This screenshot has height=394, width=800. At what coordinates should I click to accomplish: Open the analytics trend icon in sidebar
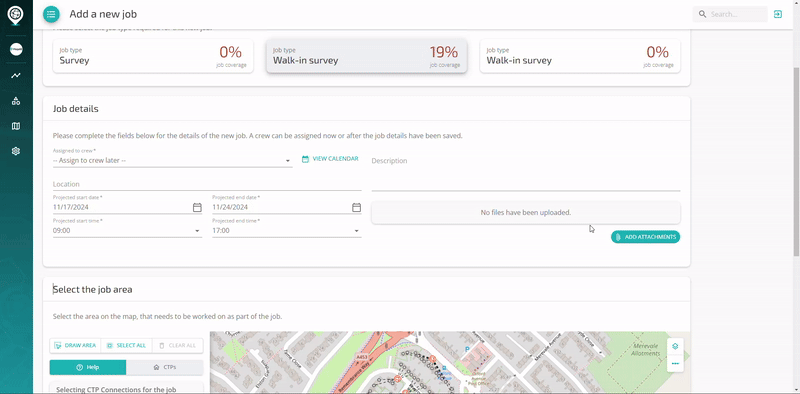pyautogui.click(x=16, y=76)
